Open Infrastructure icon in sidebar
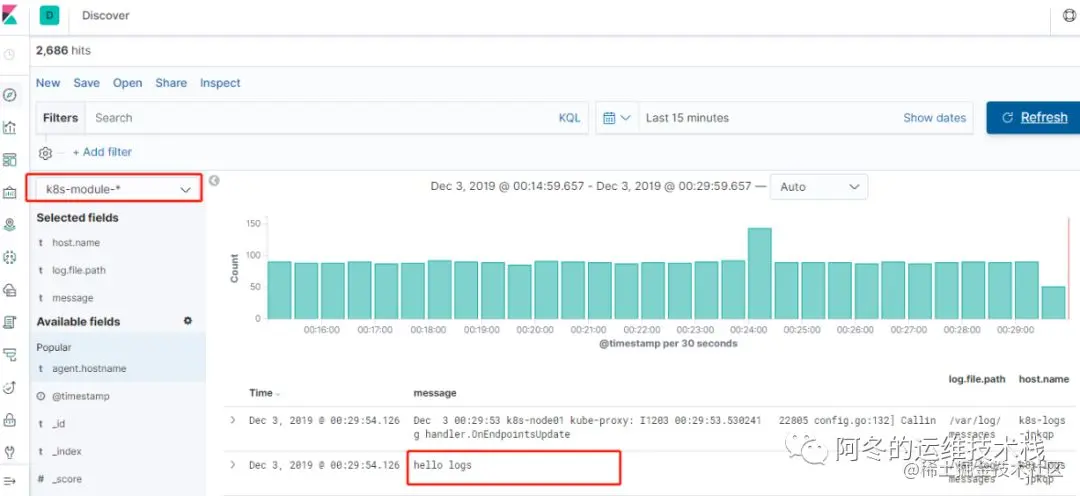The height and width of the screenshot is (496, 1080). [10, 289]
